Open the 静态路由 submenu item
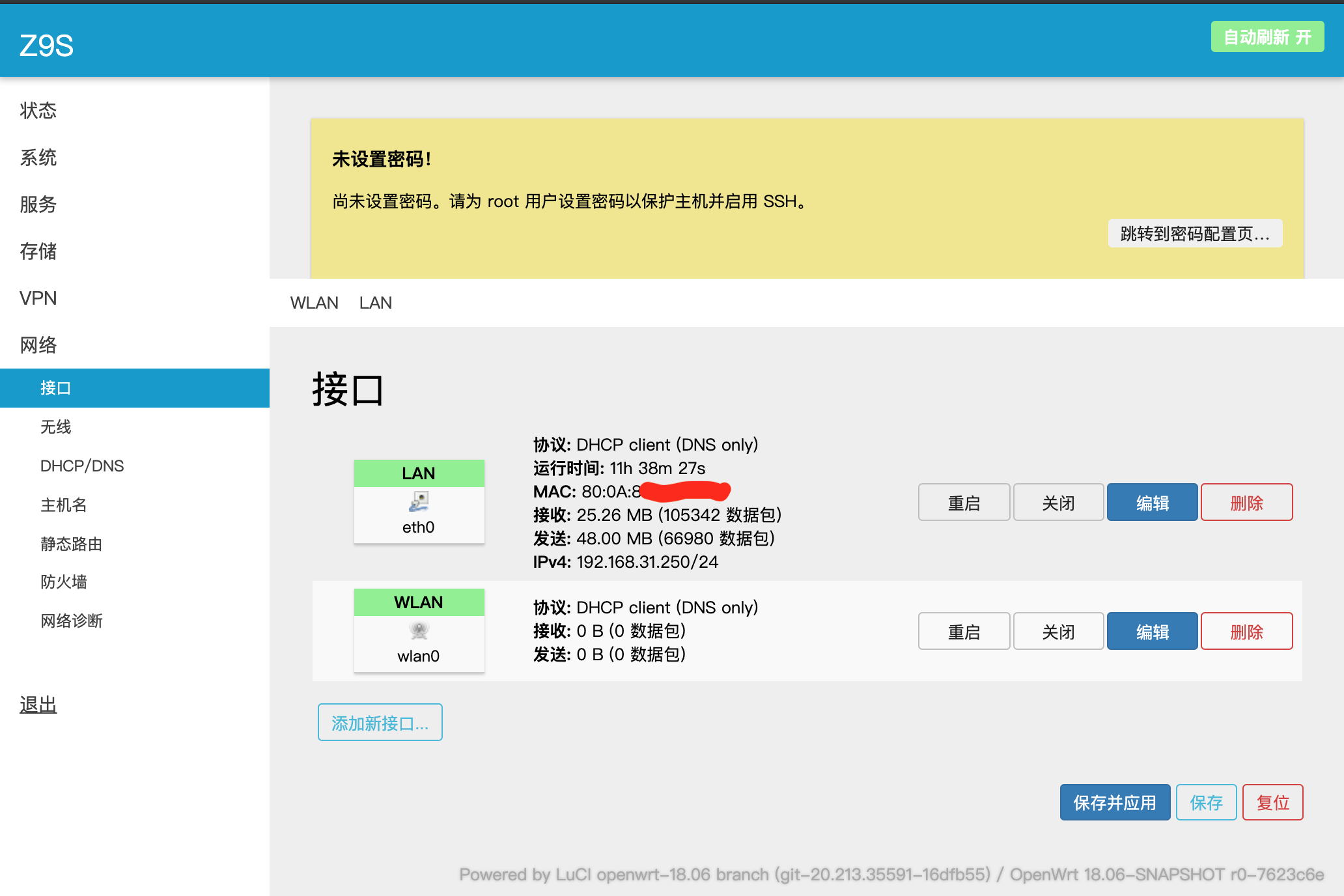This screenshot has height=896, width=1344. tap(71, 544)
